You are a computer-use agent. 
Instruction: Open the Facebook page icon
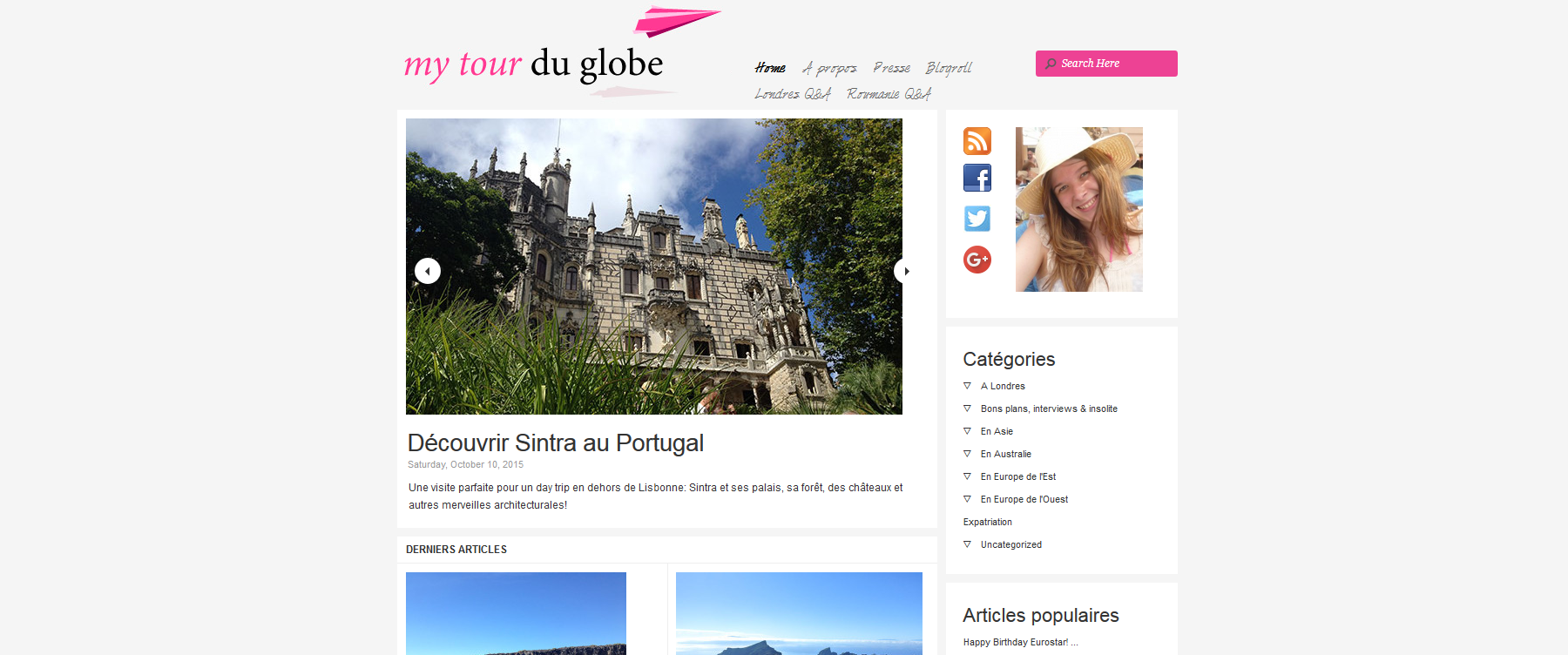[977, 178]
